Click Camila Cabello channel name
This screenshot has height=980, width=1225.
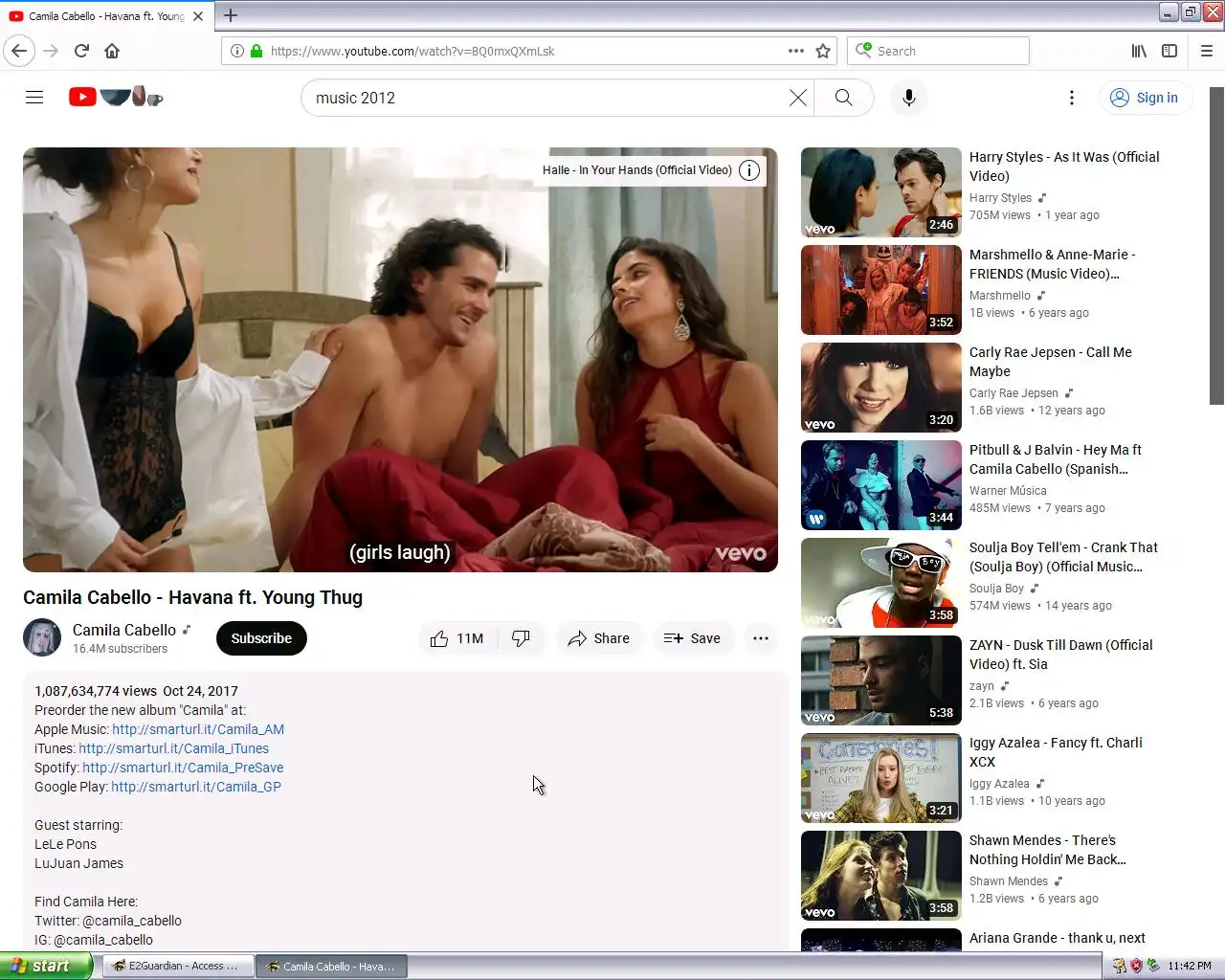pyautogui.click(x=124, y=630)
